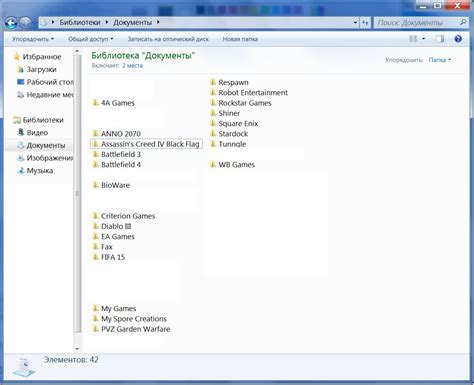
Task: Select the Rockstar Games folder icon
Action: [213, 103]
